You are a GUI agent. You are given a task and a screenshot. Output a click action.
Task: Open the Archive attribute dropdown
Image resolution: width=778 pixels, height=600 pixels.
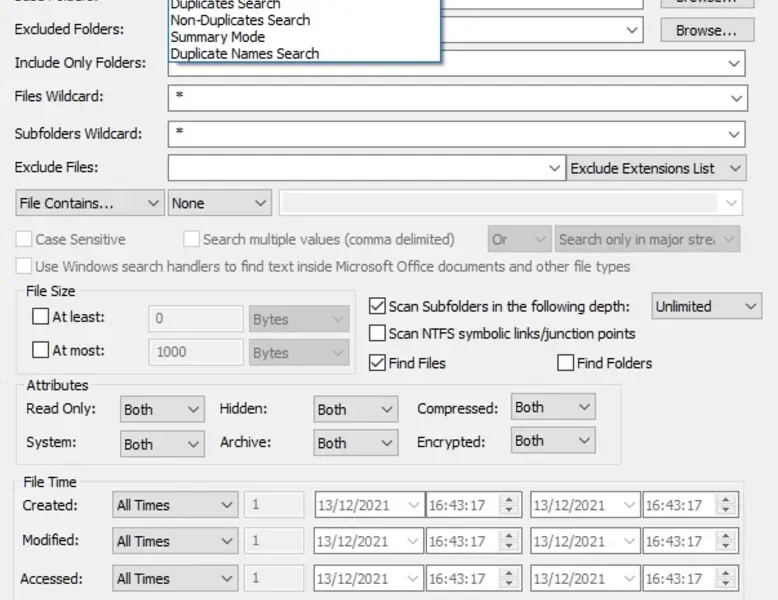click(x=356, y=443)
